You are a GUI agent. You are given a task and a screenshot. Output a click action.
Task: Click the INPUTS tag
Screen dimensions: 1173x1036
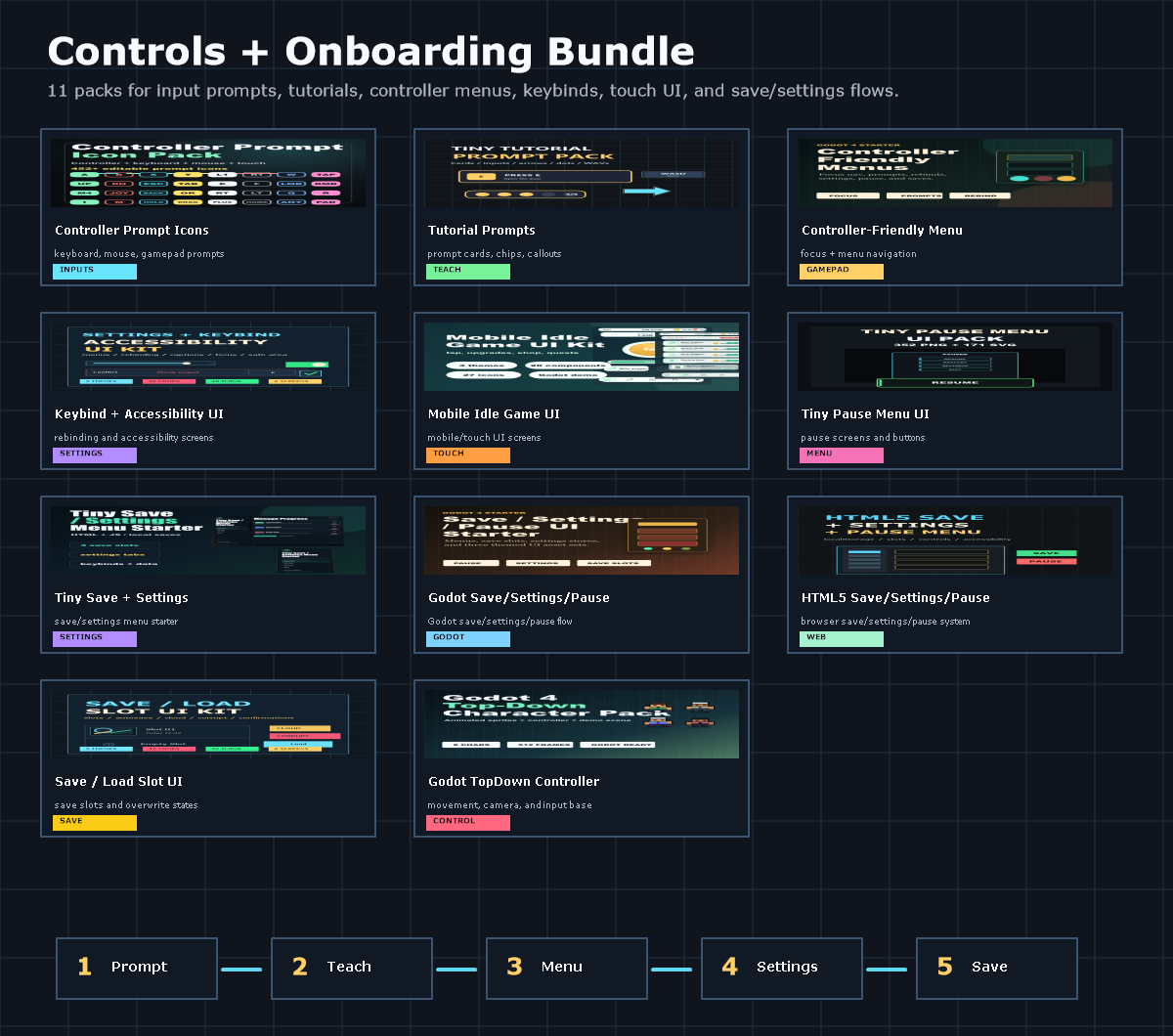[x=95, y=272]
